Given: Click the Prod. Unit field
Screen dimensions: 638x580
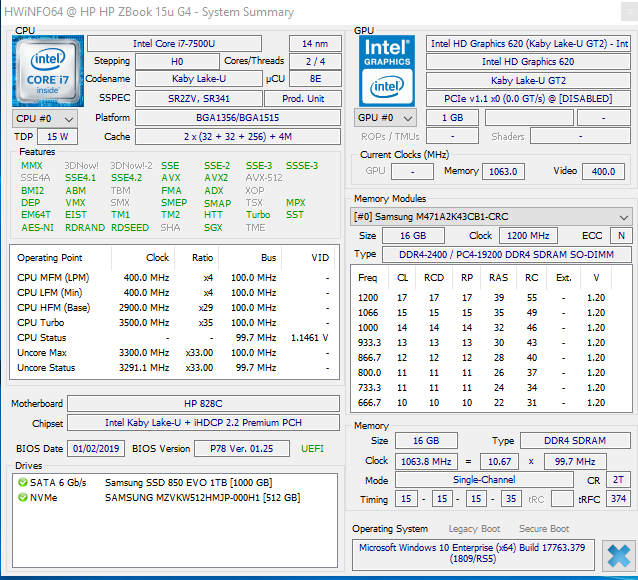Looking at the screenshot, I should click(x=303, y=98).
